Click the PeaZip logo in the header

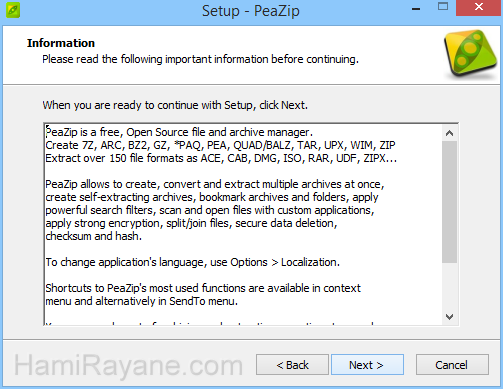[470, 53]
